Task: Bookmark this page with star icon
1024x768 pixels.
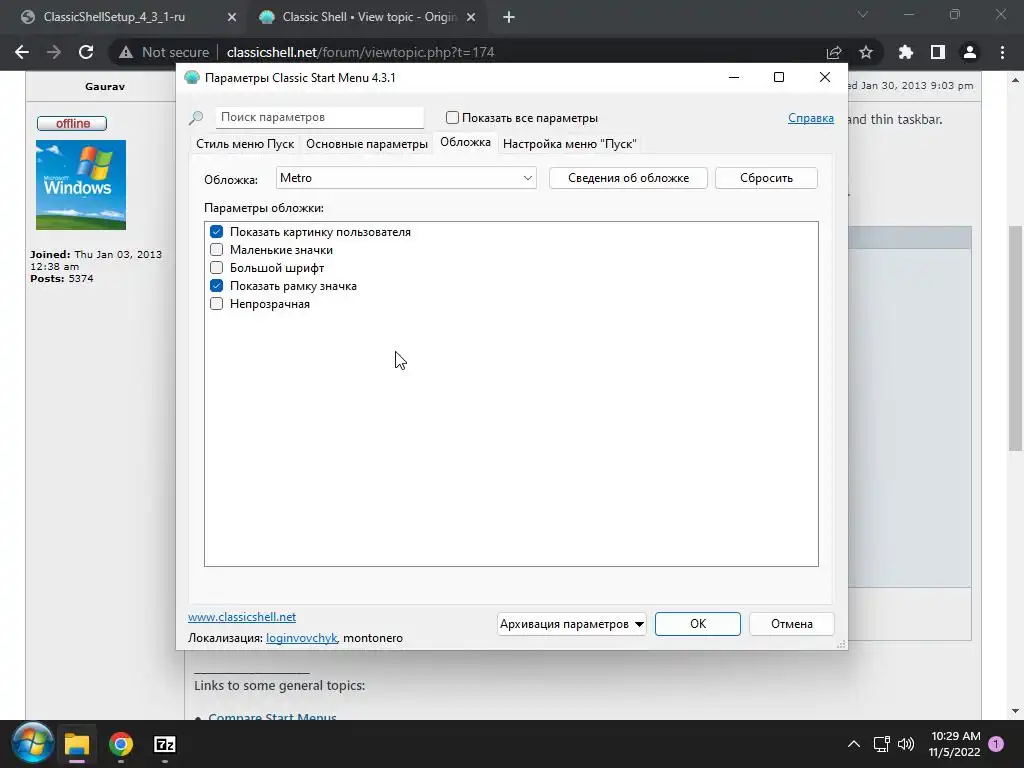Action: pos(866,52)
